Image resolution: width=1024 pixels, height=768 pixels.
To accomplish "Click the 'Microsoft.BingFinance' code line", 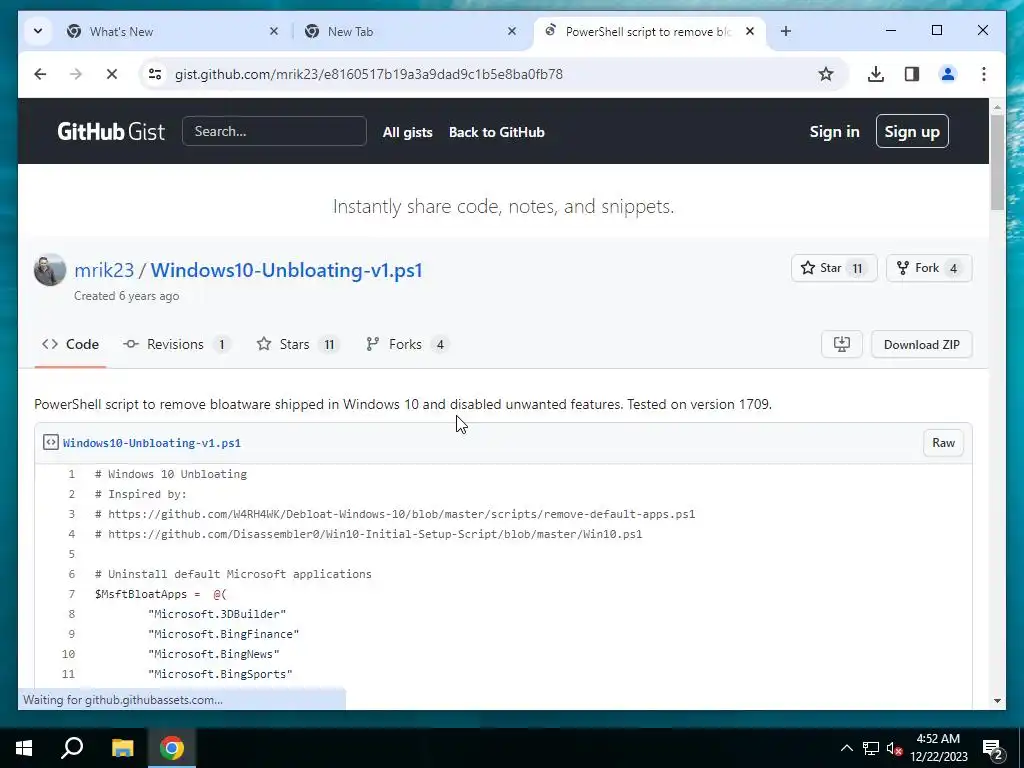I will pyautogui.click(x=223, y=634).
